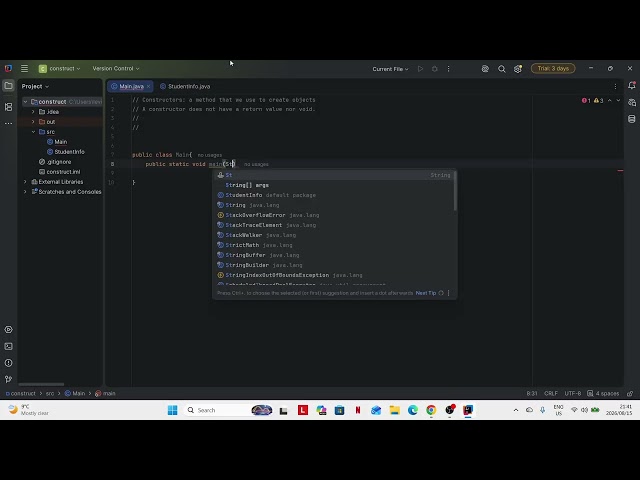Change UTF-8 file encoding
The image size is (640, 480).
coord(573,393)
